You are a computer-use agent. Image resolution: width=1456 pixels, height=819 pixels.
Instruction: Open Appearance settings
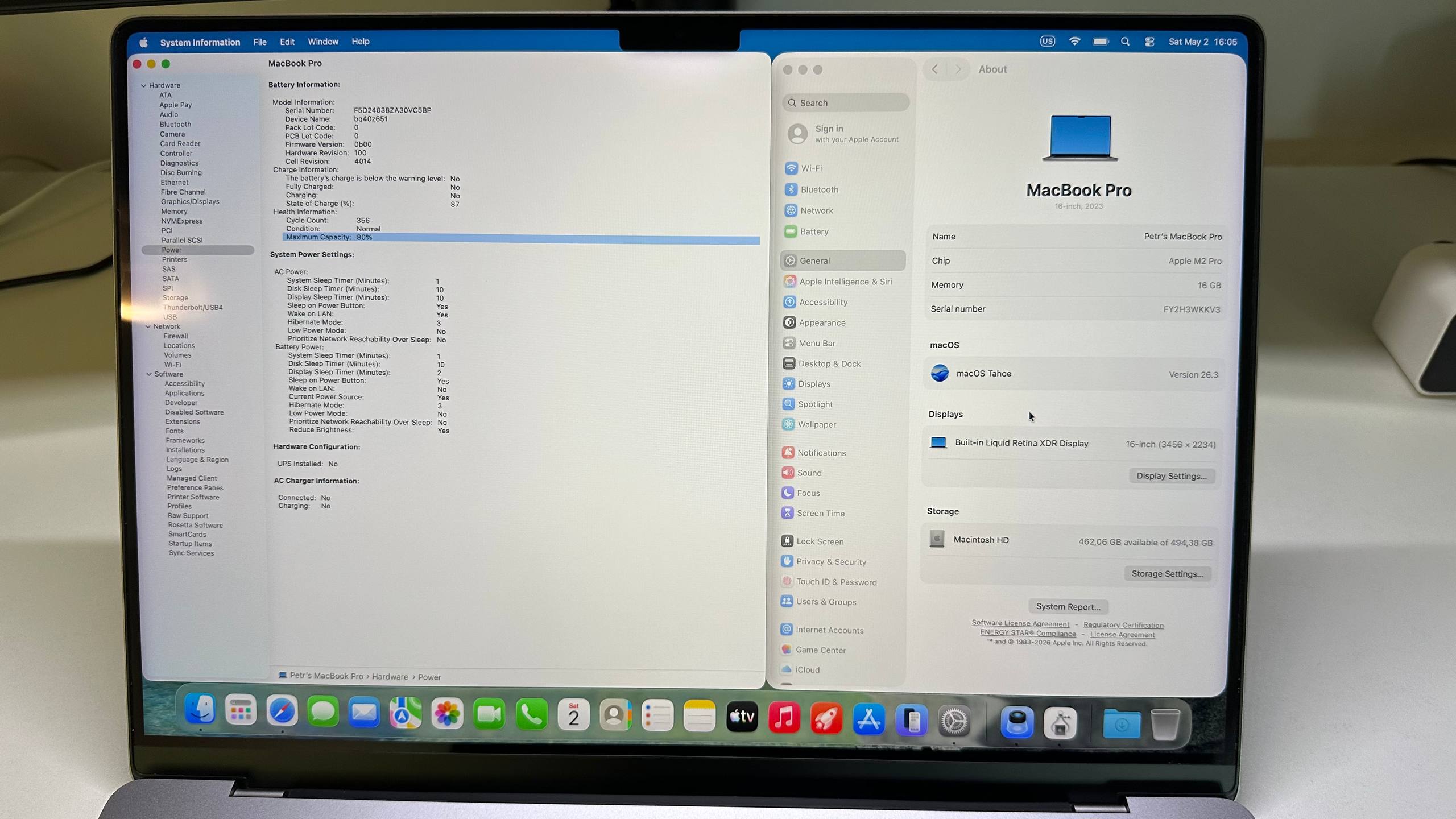tap(814, 322)
